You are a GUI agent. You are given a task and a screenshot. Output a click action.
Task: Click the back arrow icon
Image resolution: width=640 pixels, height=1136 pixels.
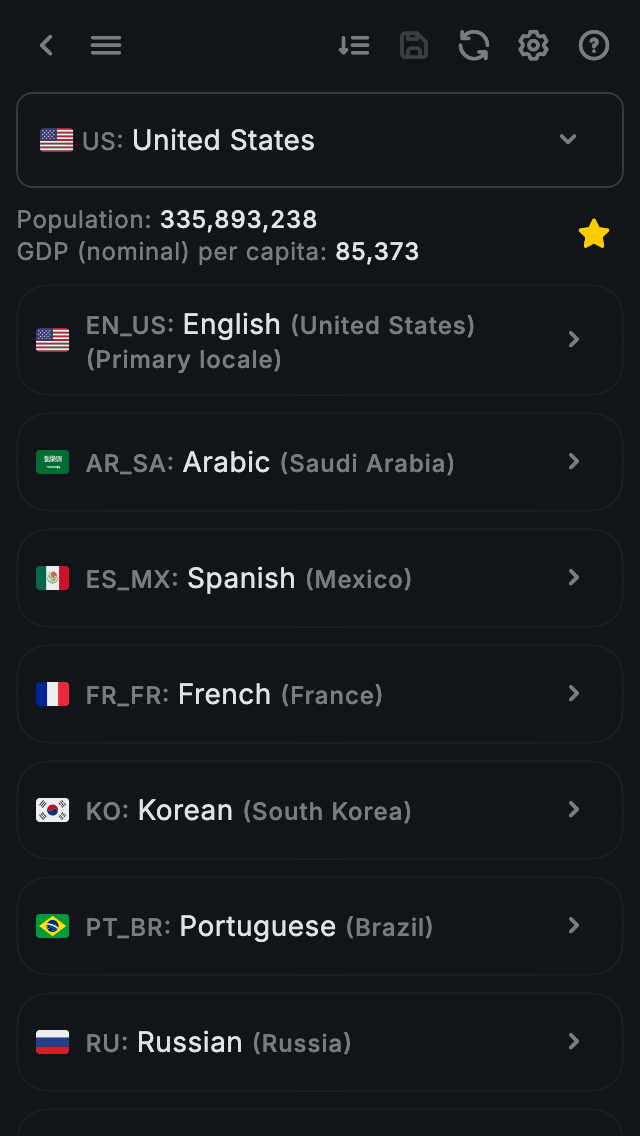pyautogui.click(x=46, y=45)
